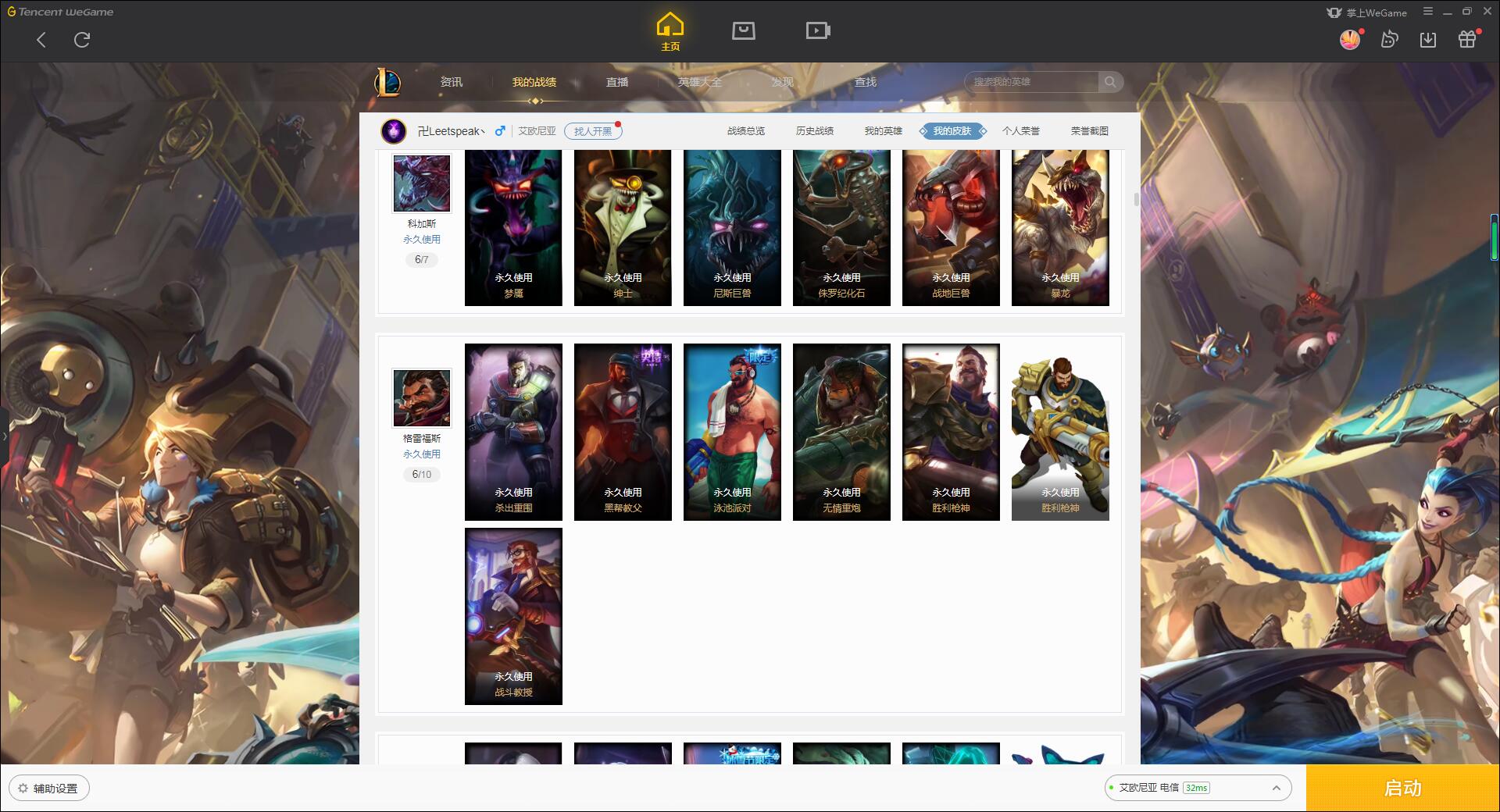Click the 格雷福斯 champion portrait
Image resolution: width=1500 pixels, height=812 pixels.
422,398
